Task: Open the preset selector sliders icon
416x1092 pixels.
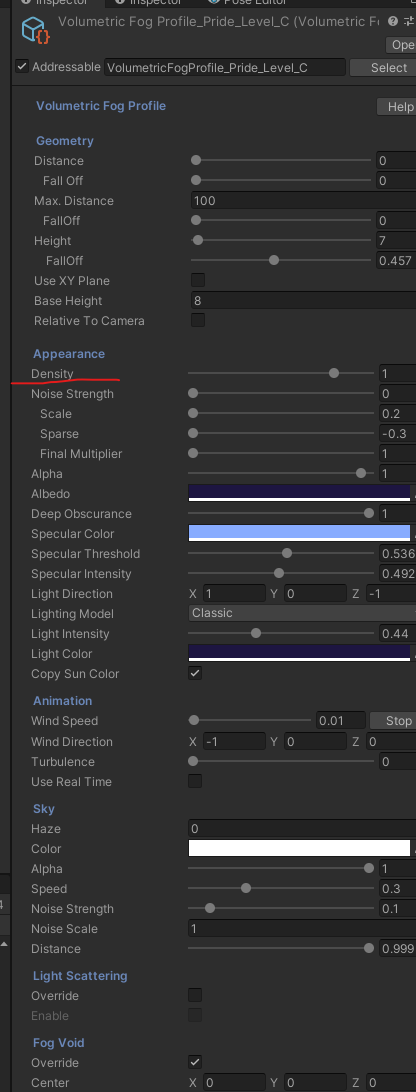Action: (409, 22)
